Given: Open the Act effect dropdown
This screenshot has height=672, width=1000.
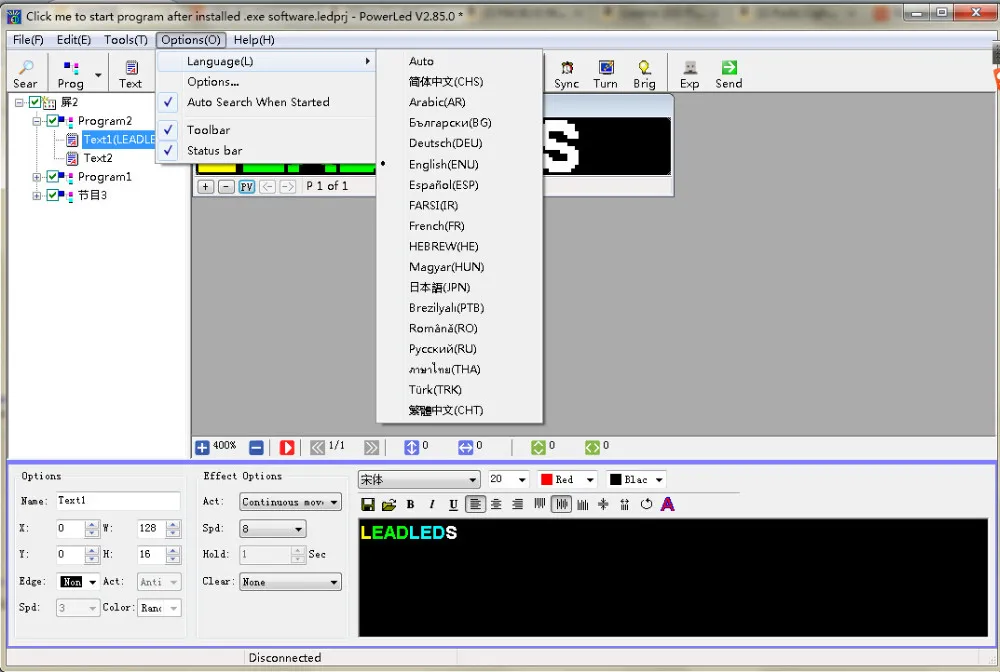Looking at the screenshot, I should 291,502.
